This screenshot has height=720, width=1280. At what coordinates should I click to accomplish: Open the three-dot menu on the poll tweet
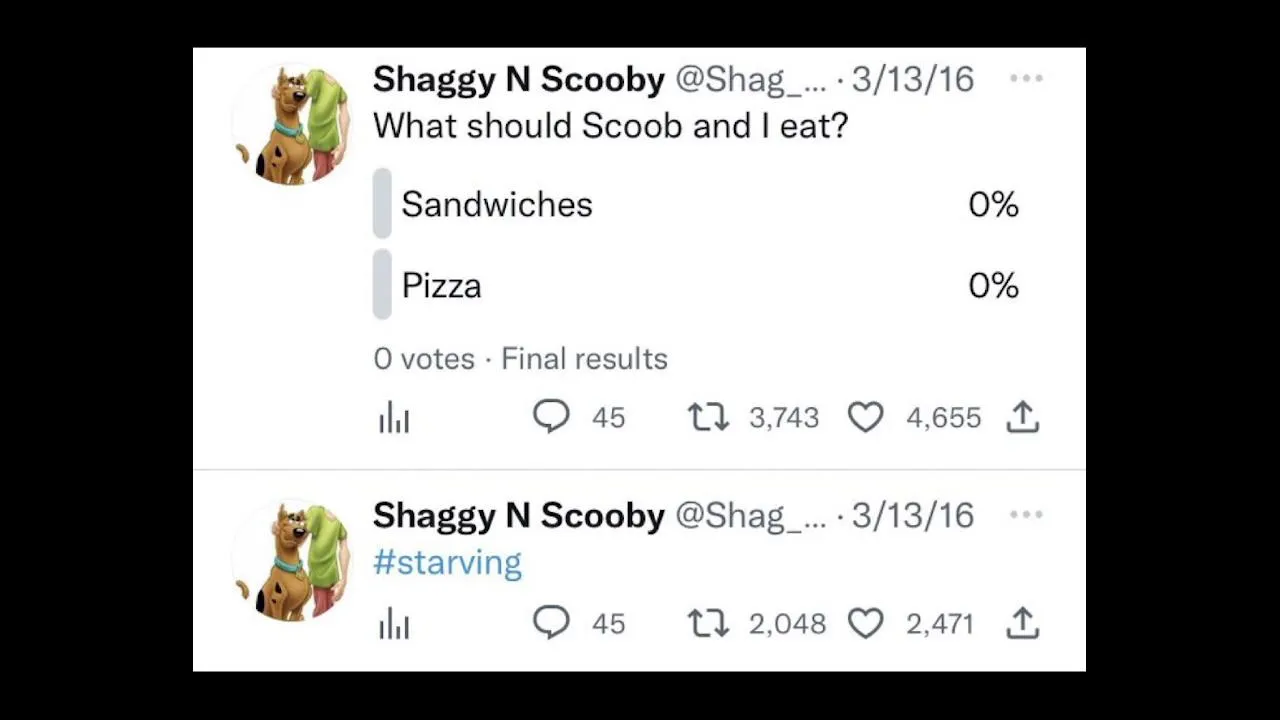coord(1026,78)
